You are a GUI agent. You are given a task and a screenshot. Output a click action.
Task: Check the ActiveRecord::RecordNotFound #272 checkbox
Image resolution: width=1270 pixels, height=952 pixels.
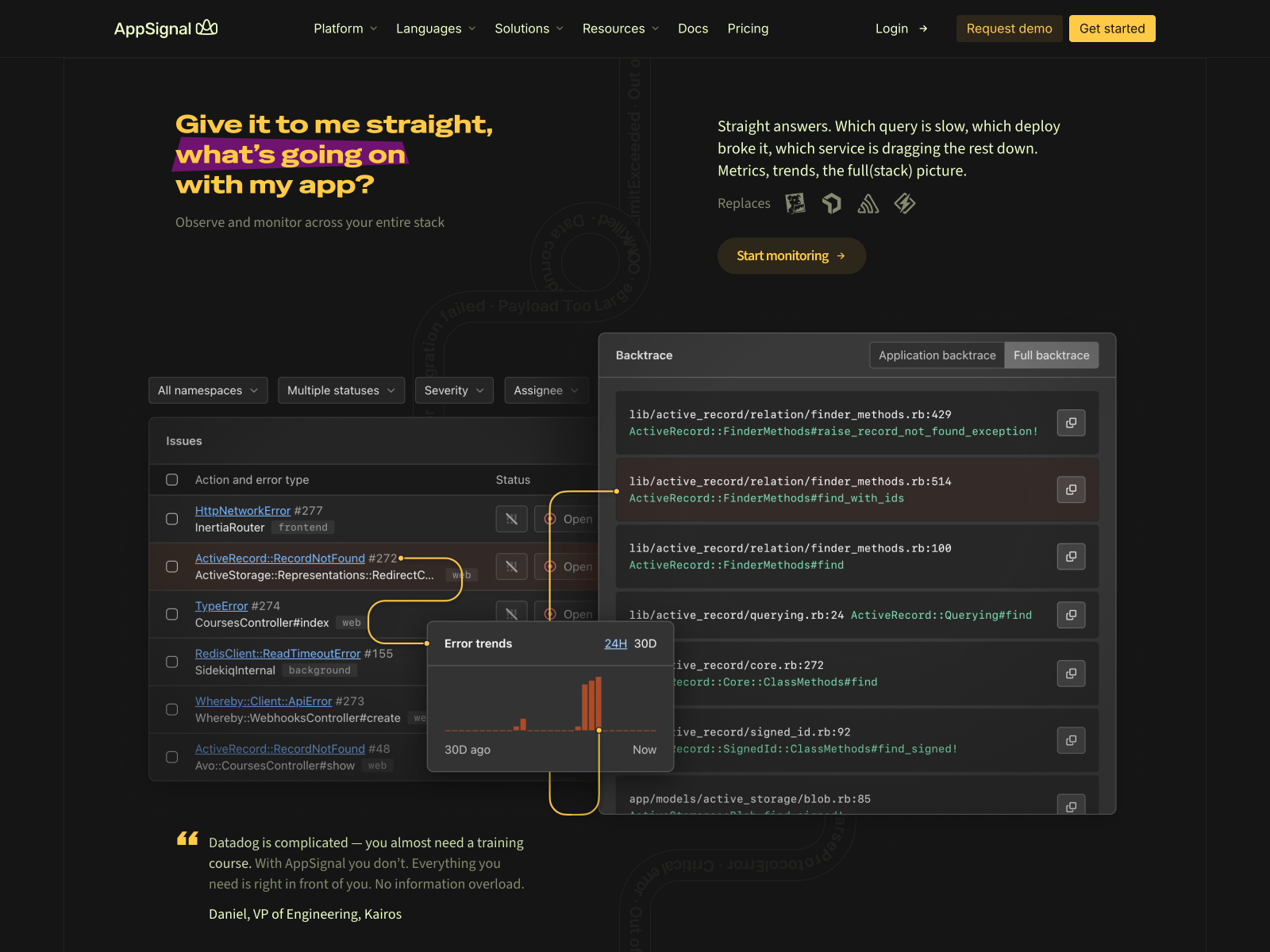point(171,566)
